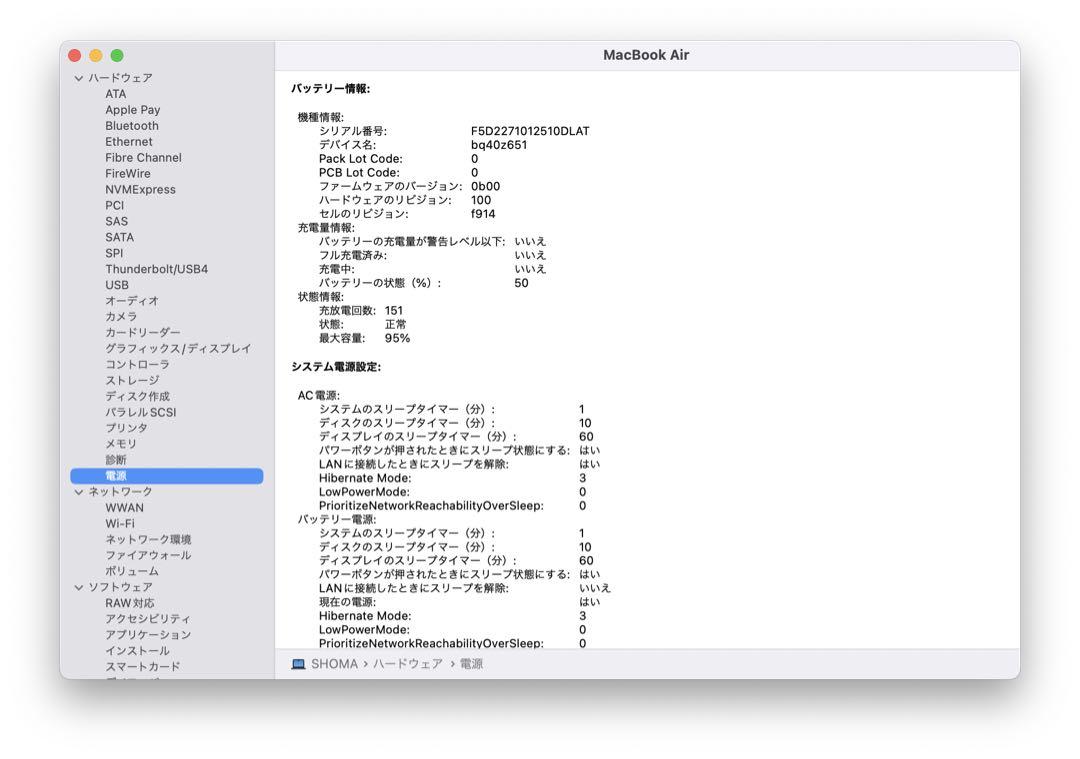Select Bluetooth in sidebar

click(132, 125)
